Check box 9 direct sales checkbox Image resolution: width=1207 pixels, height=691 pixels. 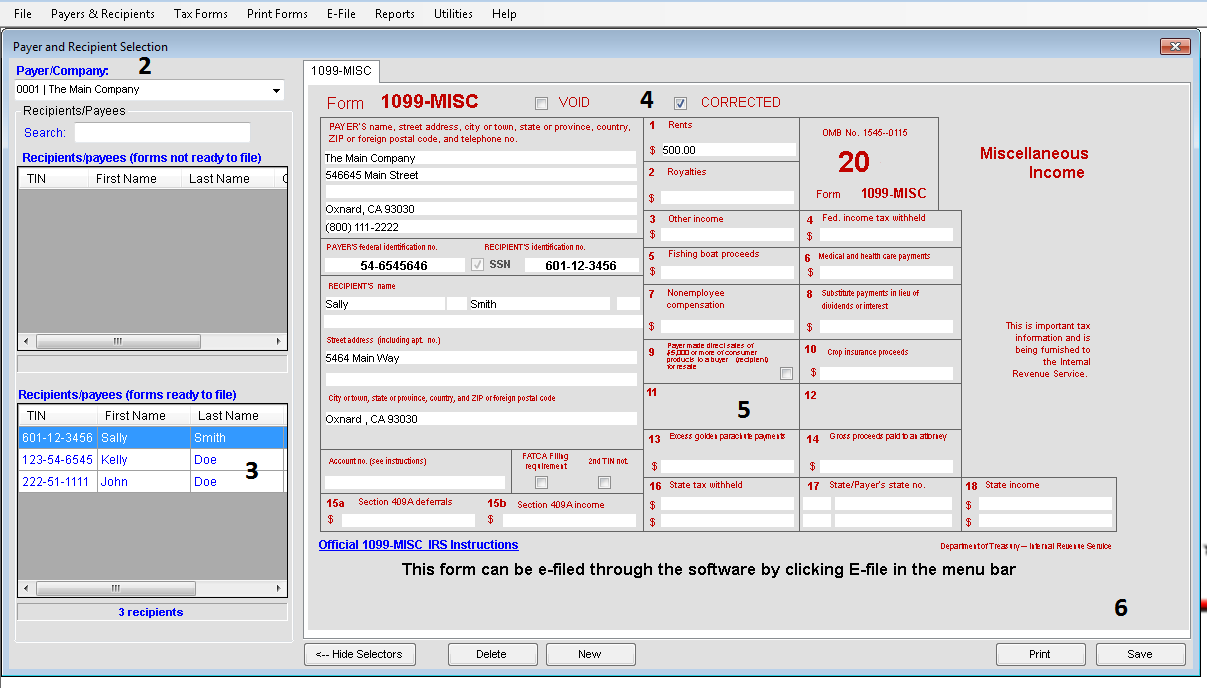(x=786, y=373)
